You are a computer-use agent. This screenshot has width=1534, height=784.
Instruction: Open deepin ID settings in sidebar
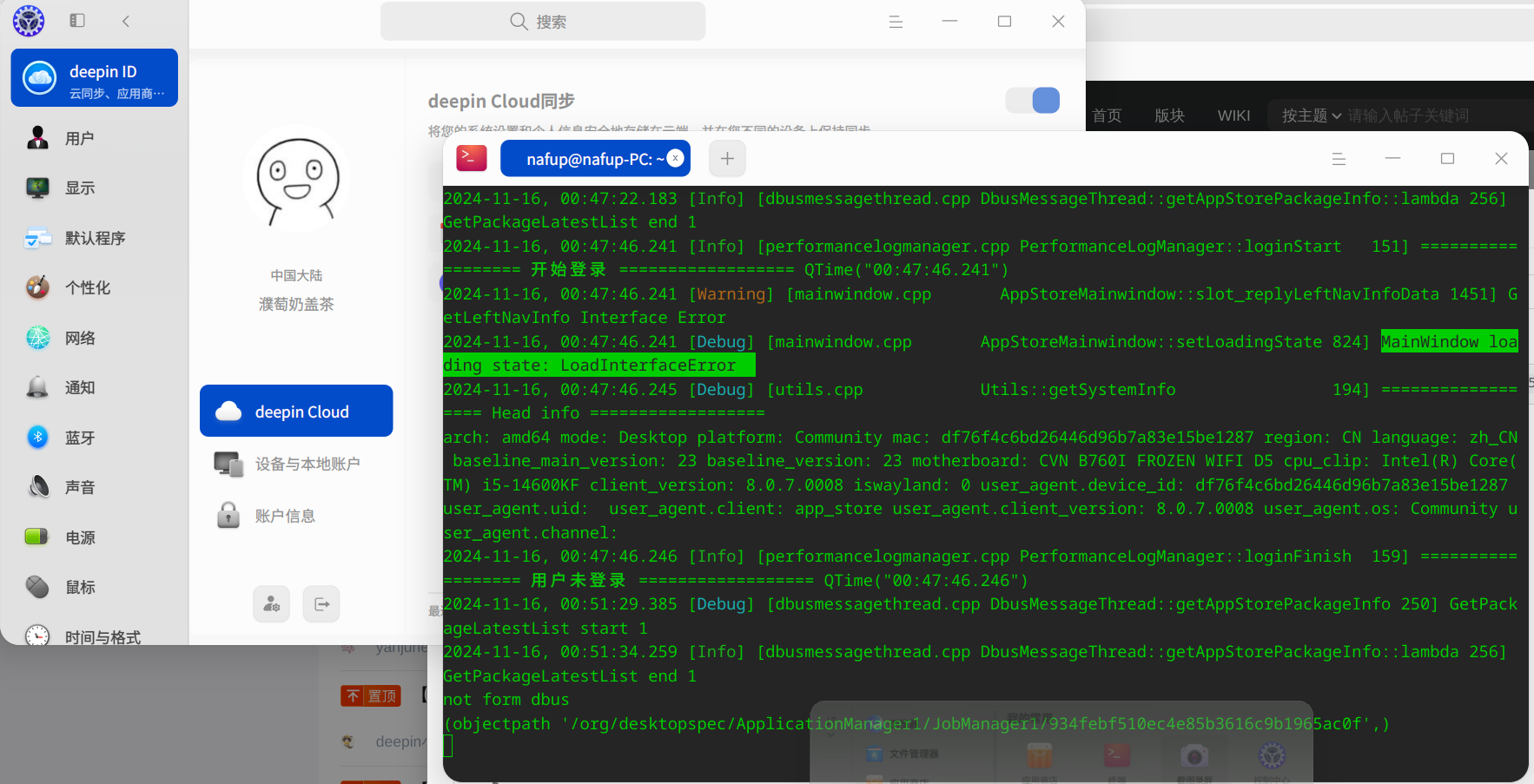coord(94,78)
